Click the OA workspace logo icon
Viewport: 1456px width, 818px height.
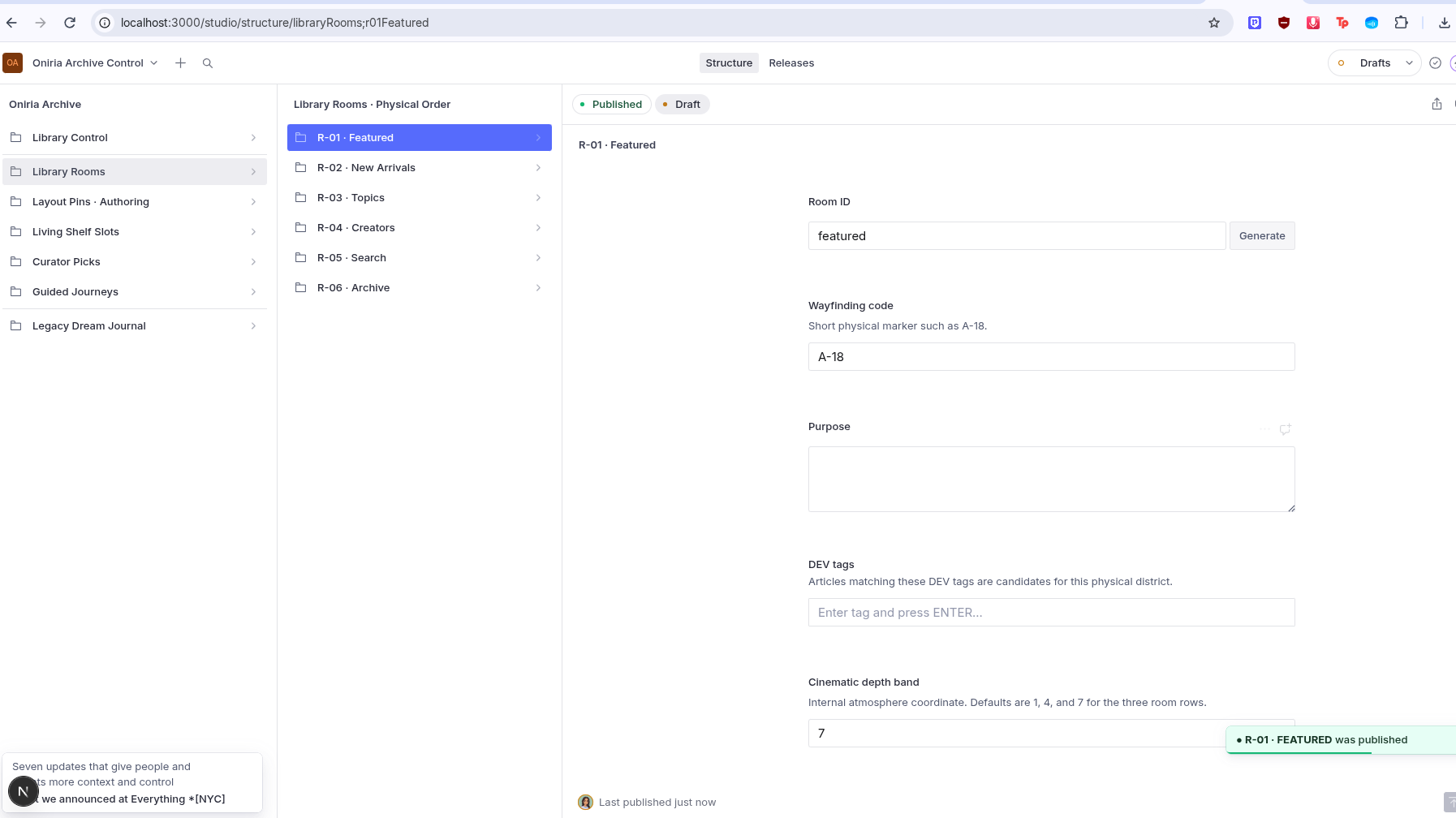coord(13,62)
